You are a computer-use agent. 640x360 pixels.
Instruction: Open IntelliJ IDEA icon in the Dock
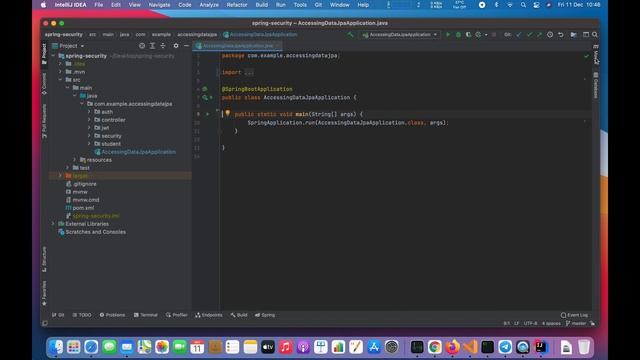point(540,347)
